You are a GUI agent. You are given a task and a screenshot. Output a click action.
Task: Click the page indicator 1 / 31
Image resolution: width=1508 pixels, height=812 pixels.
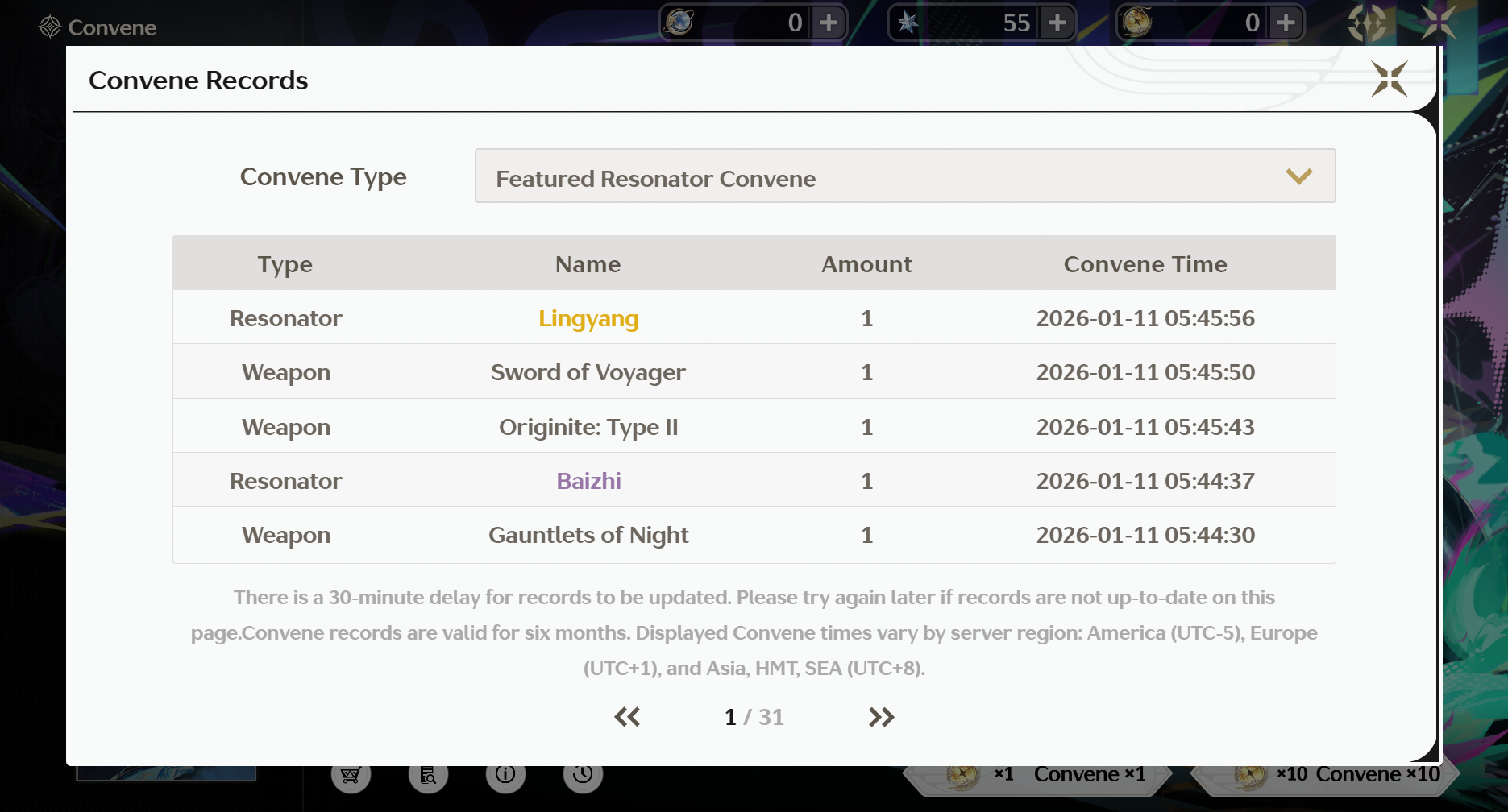point(754,717)
